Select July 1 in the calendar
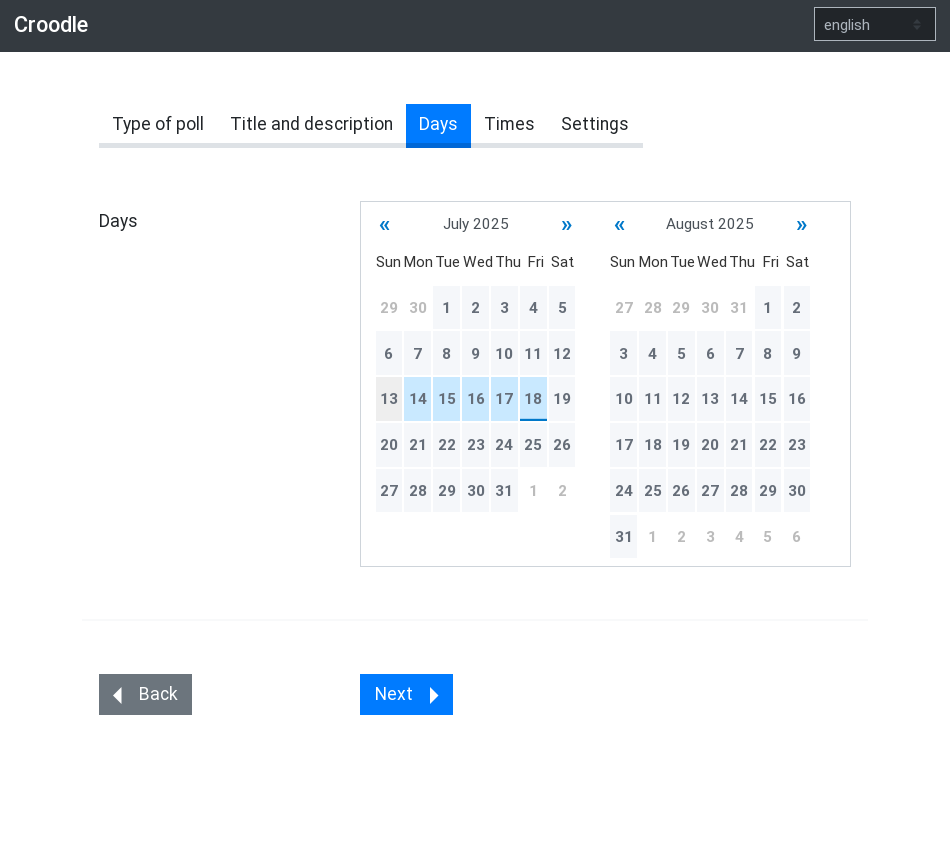This screenshot has width=950, height=868. [x=447, y=308]
